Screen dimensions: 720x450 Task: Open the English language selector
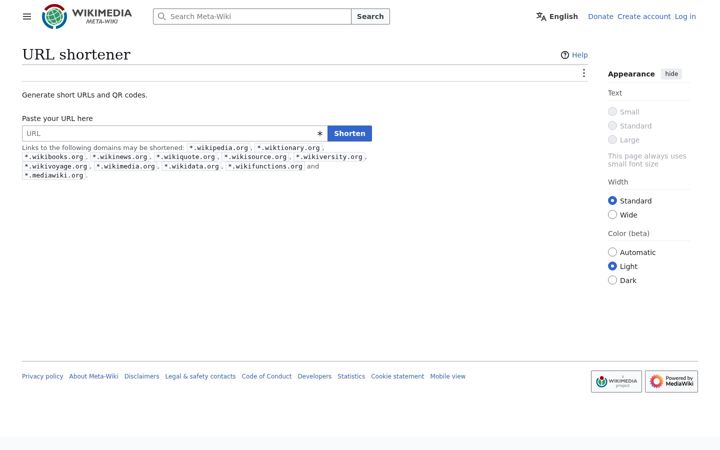(557, 17)
